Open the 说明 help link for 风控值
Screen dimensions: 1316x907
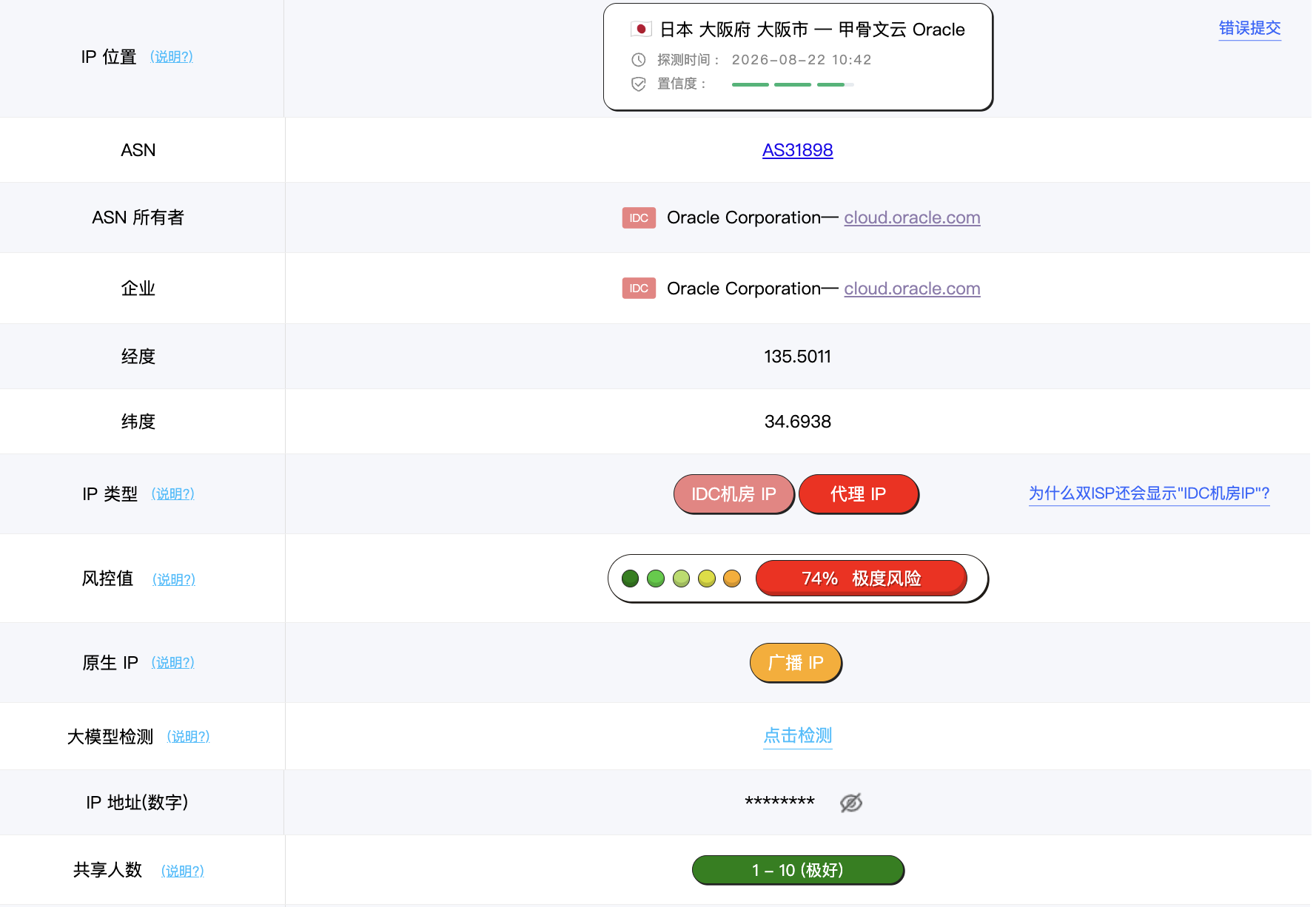click(x=174, y=580)
